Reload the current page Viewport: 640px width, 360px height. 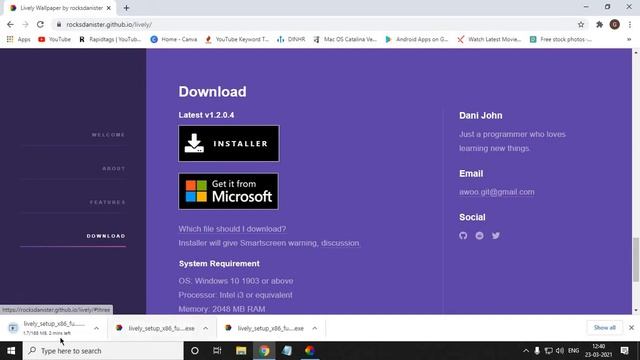(x=40, y=24)
